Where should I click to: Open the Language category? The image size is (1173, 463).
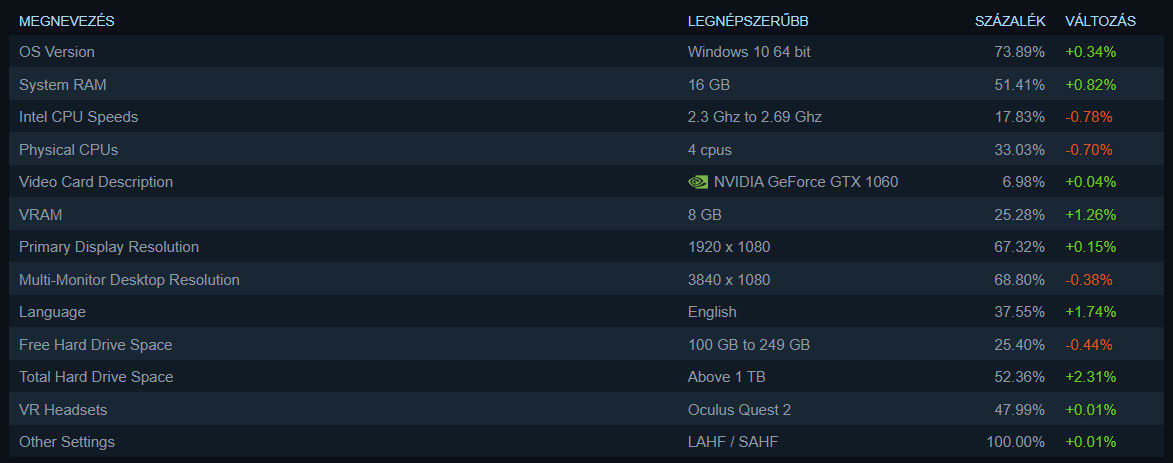(52, 312)
